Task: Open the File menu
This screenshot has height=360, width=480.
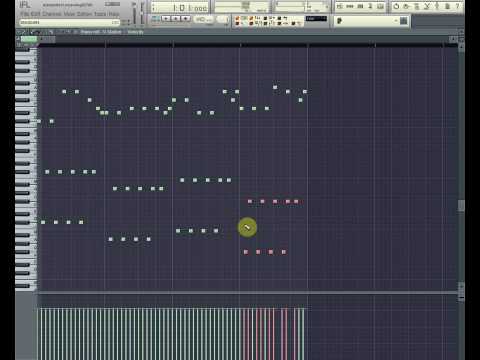Action: (25, 14)
